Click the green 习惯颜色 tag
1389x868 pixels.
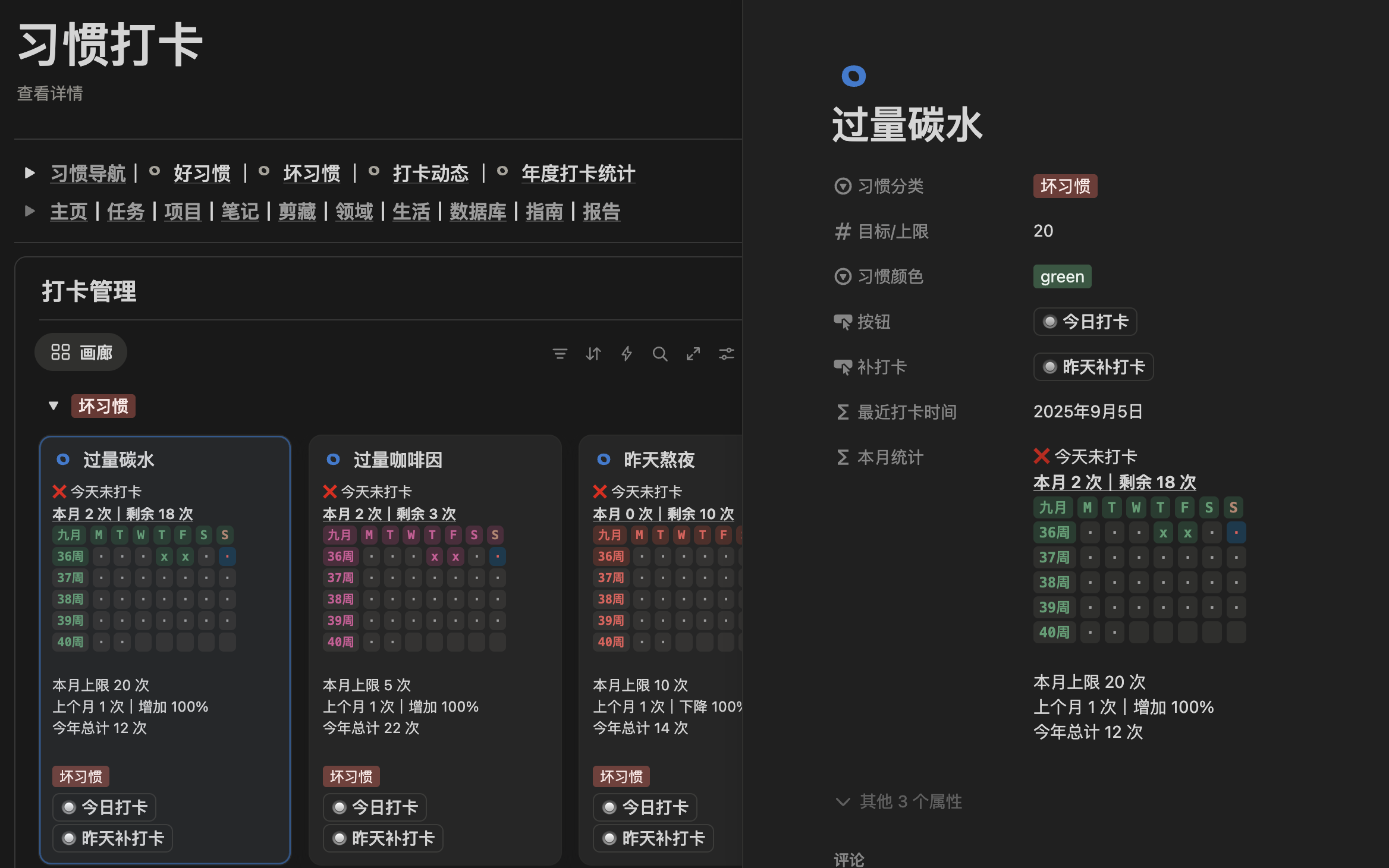(1062, 277)
